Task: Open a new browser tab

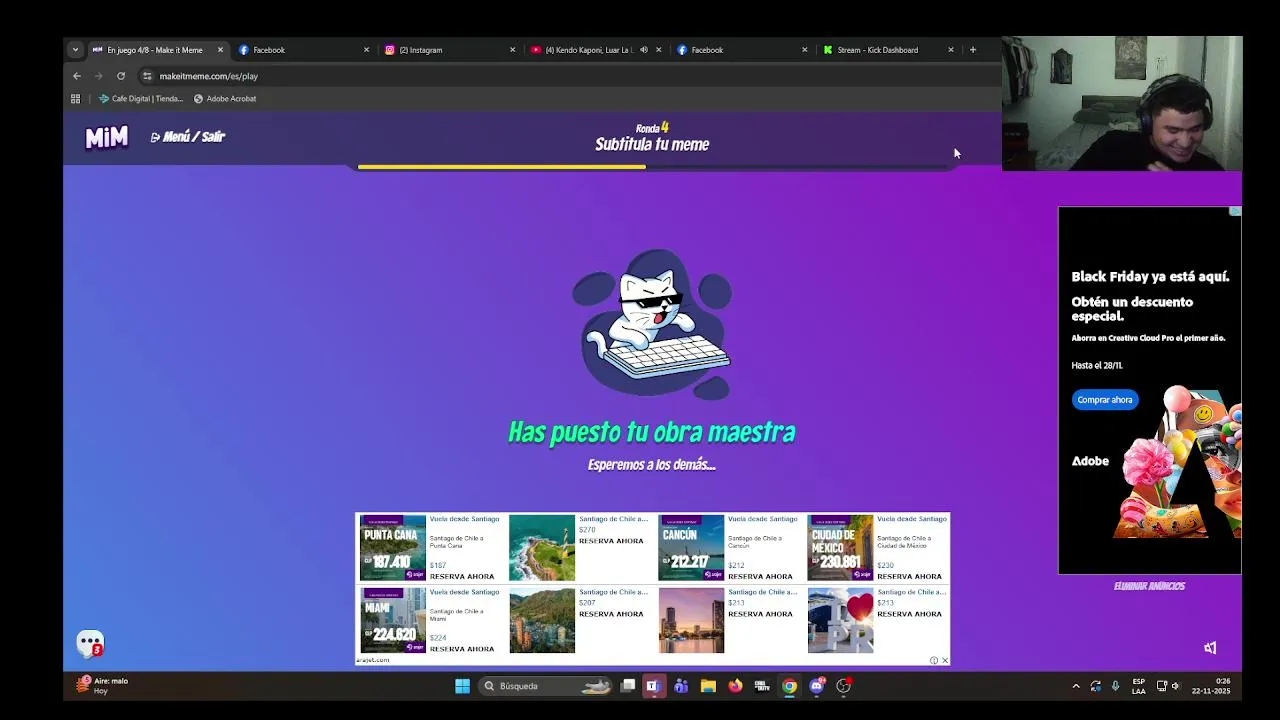Action: pyautogui.click(x=973, y=50)
